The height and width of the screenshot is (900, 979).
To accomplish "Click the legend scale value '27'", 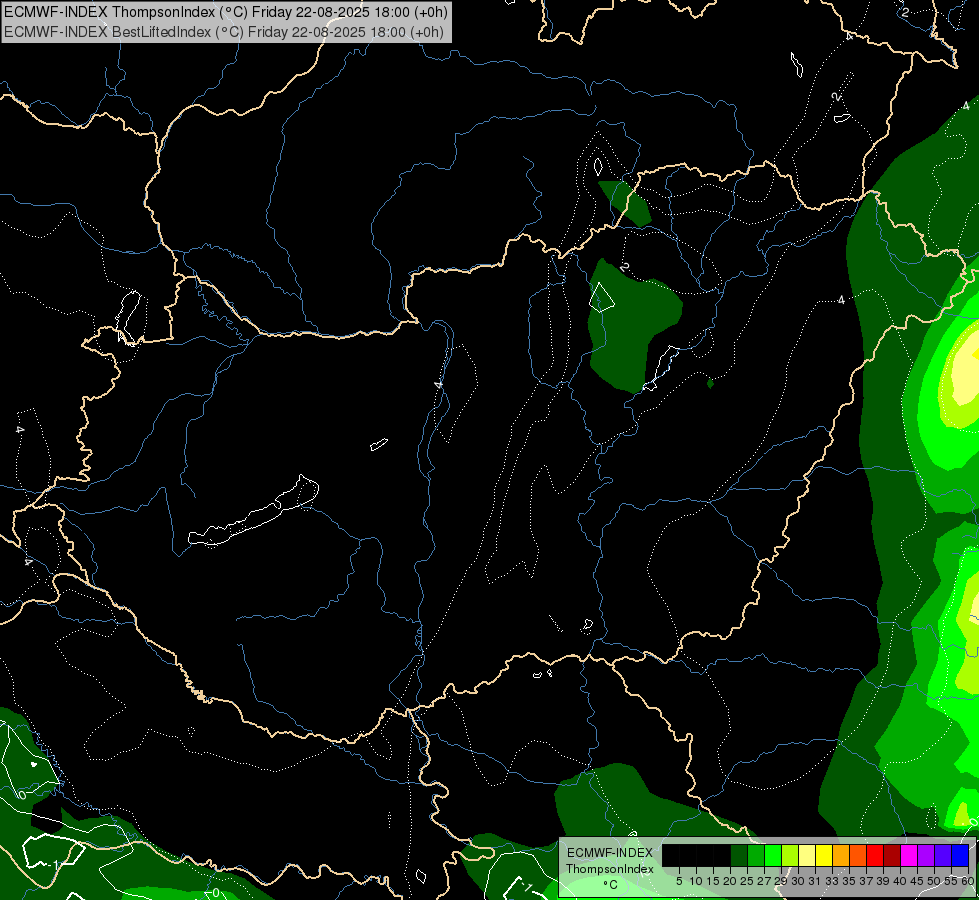I will [764, 881].
